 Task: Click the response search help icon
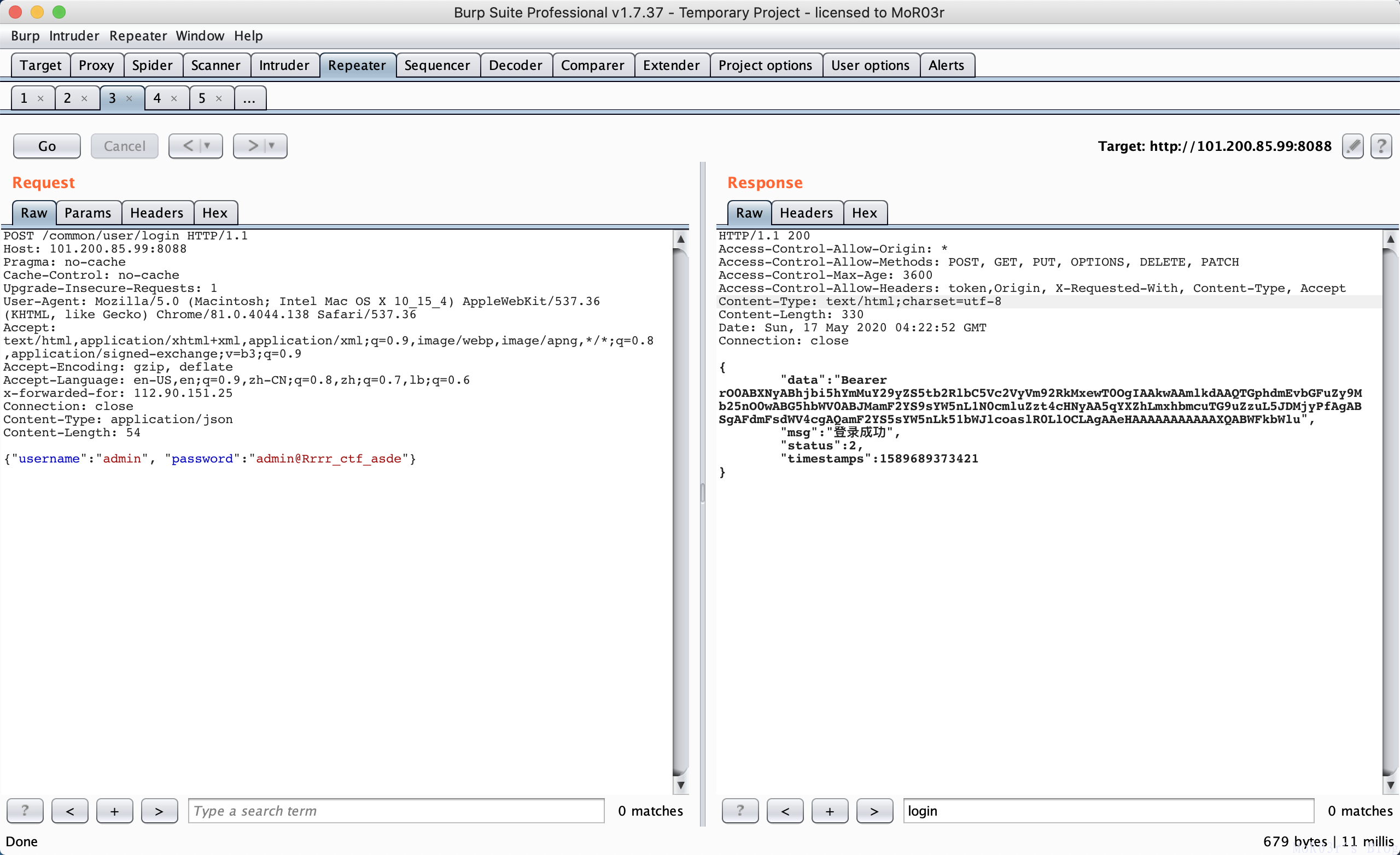tap(740, 811)
